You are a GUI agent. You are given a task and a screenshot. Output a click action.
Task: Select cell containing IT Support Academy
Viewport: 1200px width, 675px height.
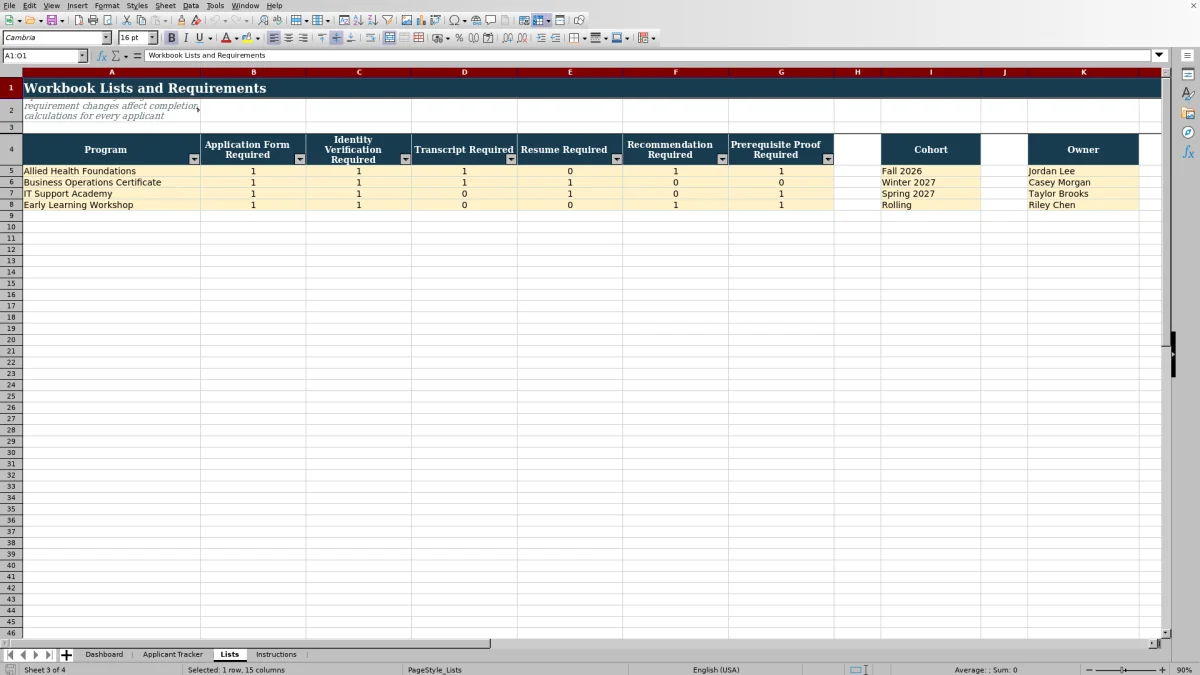click(111, 194)
